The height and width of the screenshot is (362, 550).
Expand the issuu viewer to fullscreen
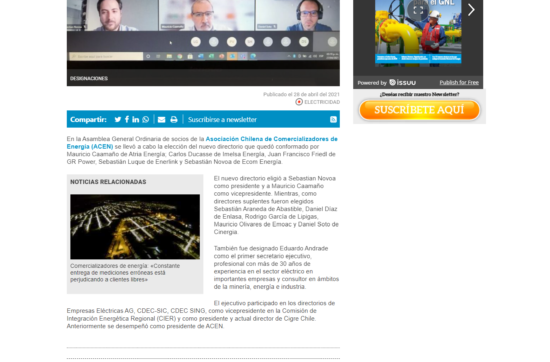pyautogui.click(x=418, y=10)
